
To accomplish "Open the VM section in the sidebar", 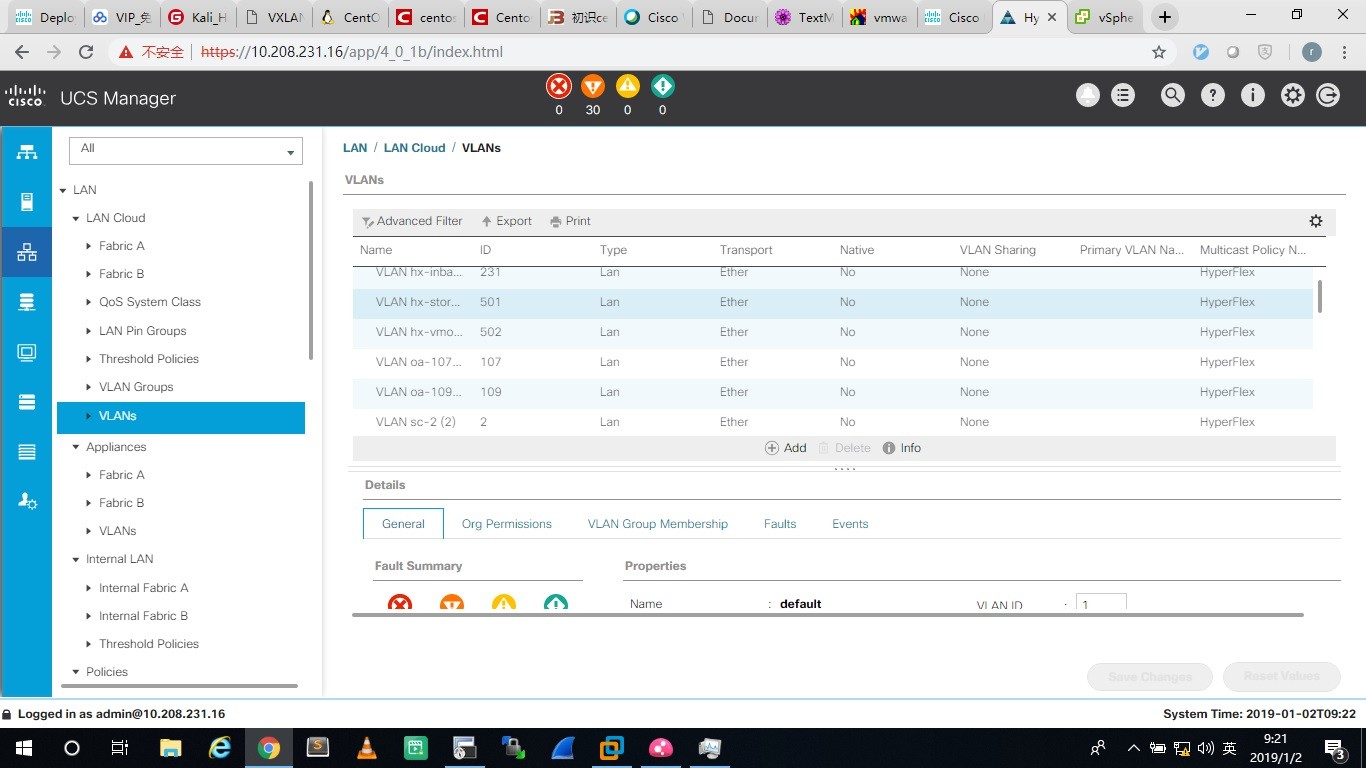I will point(27,352).
